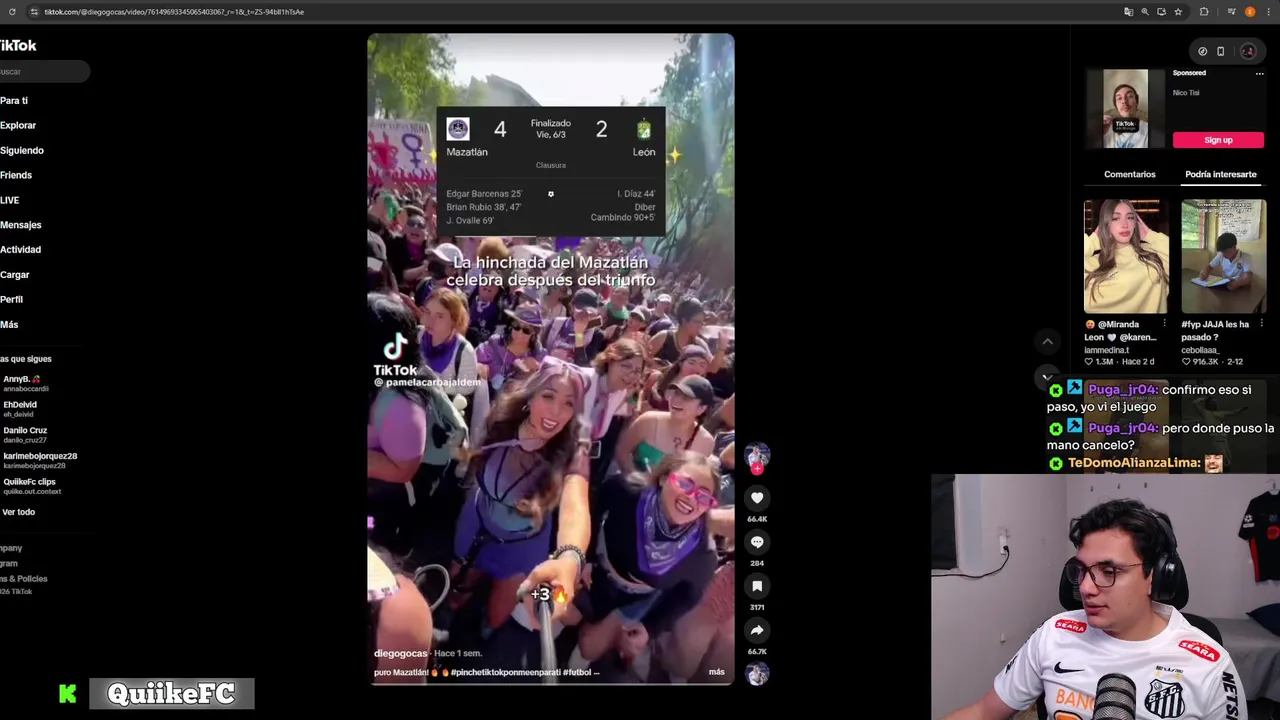The image size is (1280, 720).
Task: Save video with the bookmark icon
Action: (x=757, y=586)
